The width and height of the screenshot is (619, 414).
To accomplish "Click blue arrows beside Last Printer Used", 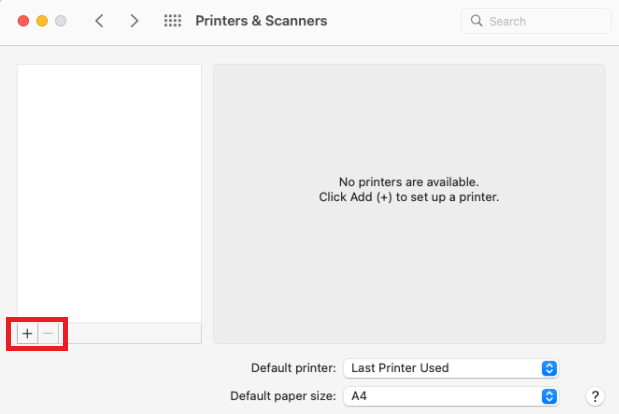I will pyautogui.click(x=548, y=368).
